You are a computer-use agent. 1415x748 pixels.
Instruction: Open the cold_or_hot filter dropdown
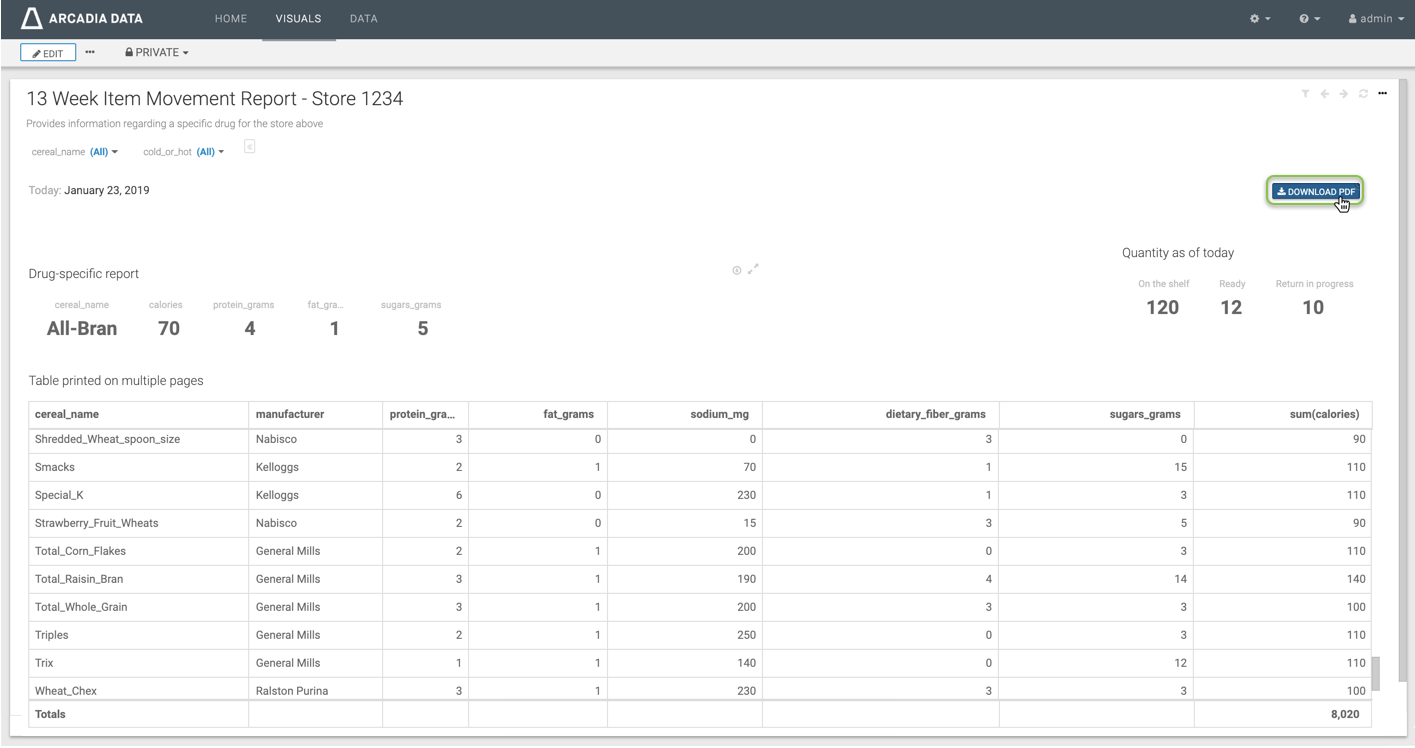click(210, 152)
